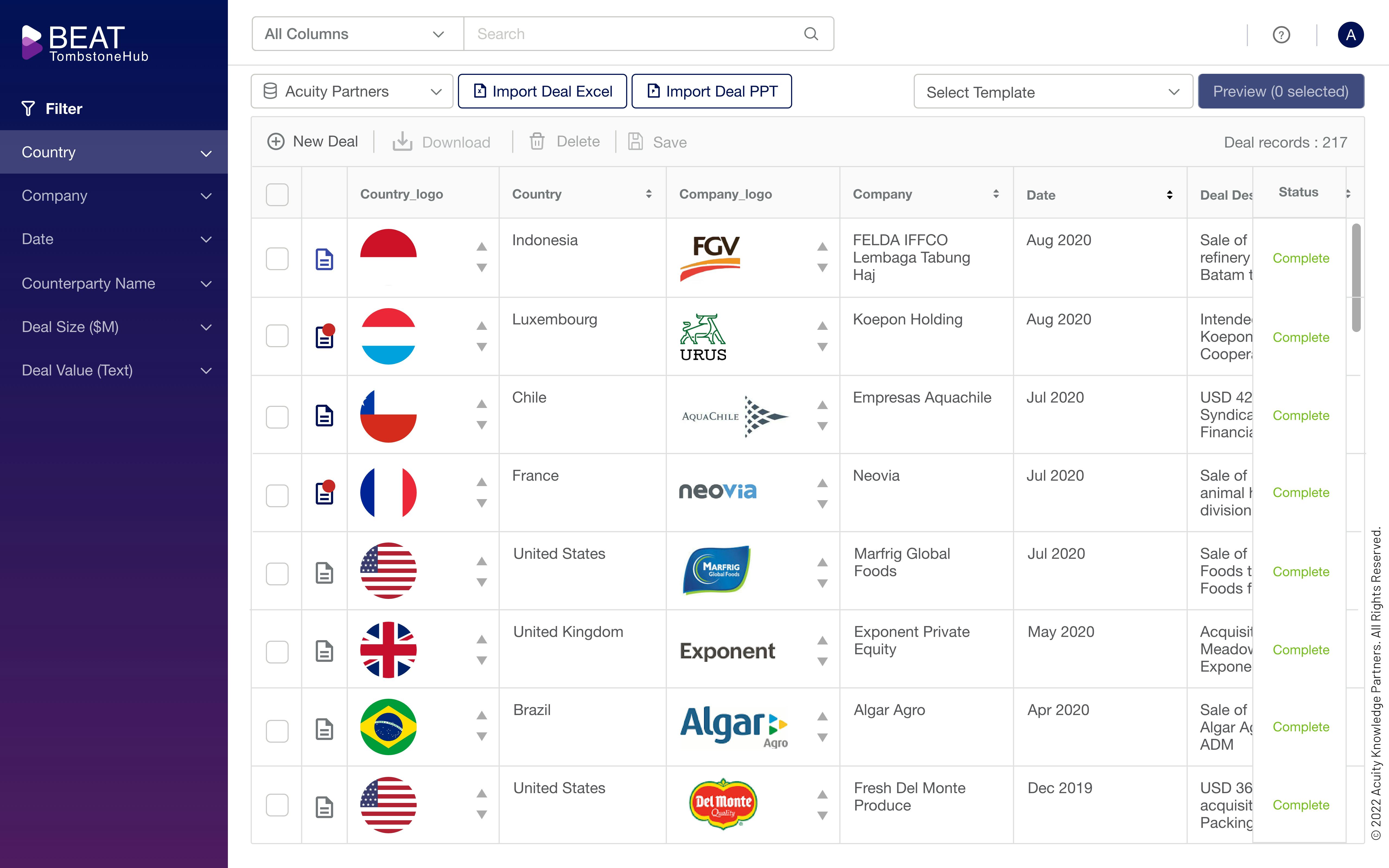The height and width of the screenshot is (868, 1389).
Task: Tick the select-all header checkbox
Action: coord(277,194)
